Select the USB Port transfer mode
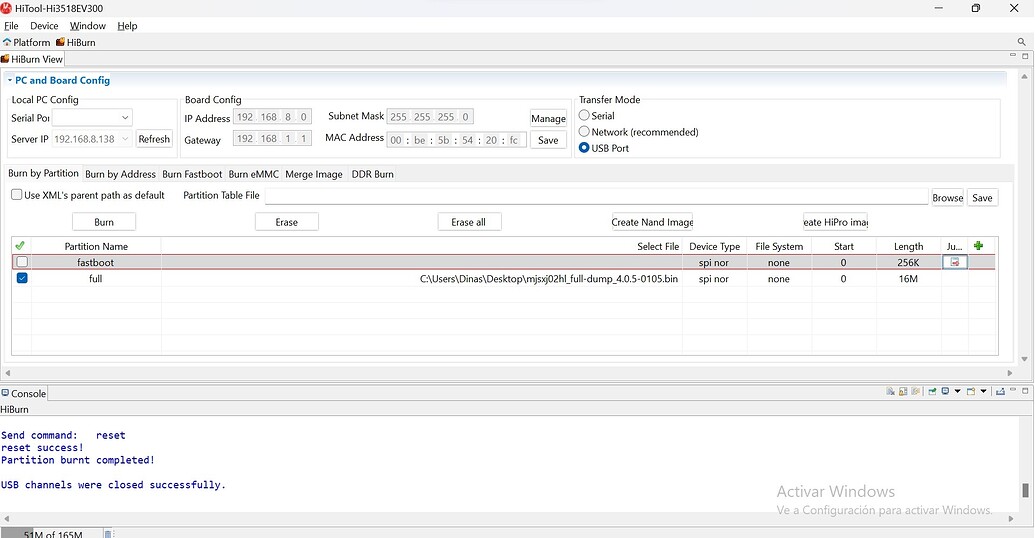This screenshot has width=1035, height=538. click(584, 148)
